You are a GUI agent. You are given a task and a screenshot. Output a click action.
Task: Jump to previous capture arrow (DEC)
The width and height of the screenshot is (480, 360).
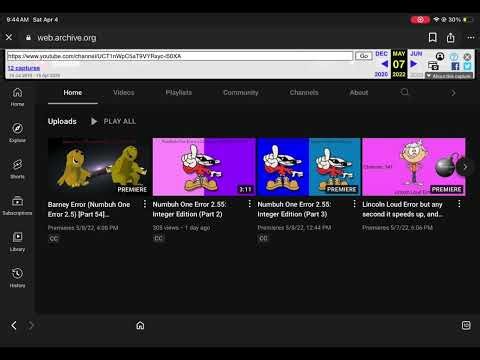point(384,64)
